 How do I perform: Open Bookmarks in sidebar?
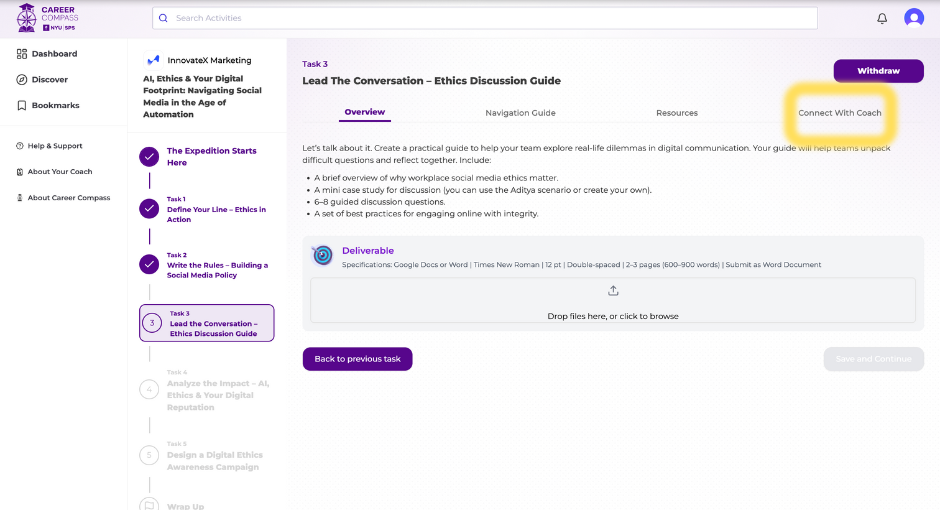coord(54,106)
